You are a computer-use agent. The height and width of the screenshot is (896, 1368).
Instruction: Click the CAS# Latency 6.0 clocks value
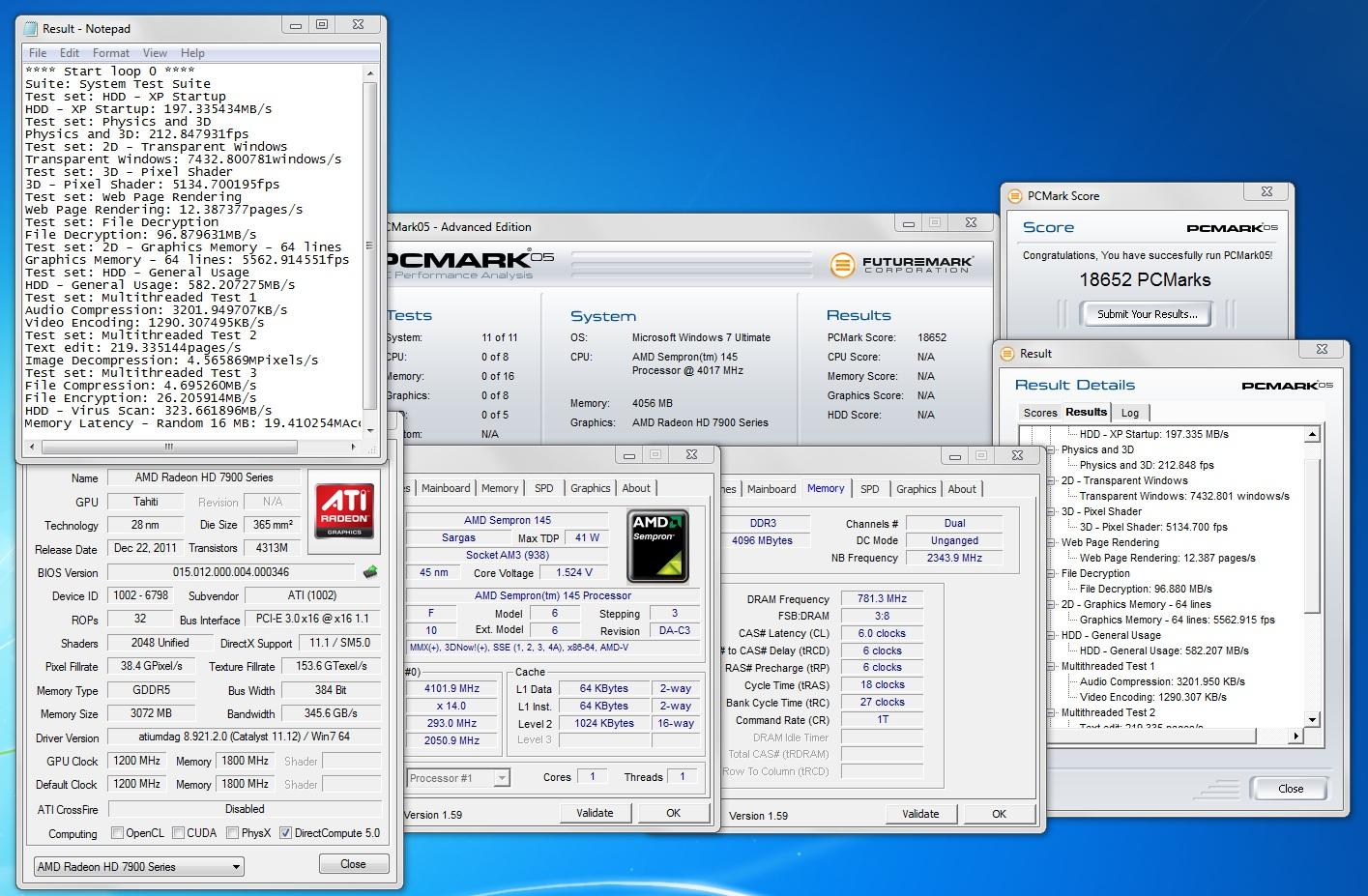click(882, 634)
